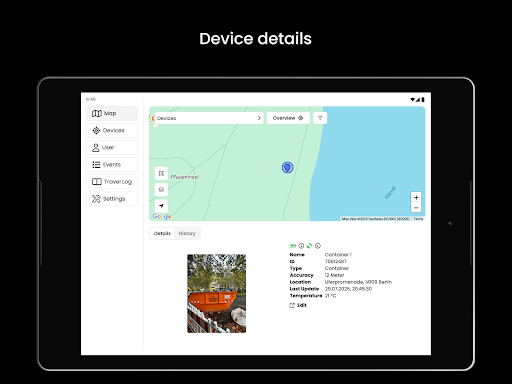Click the Google logo on the map
Image resolution: width=512 pixels, height=384 pixels.
(162, 216)
